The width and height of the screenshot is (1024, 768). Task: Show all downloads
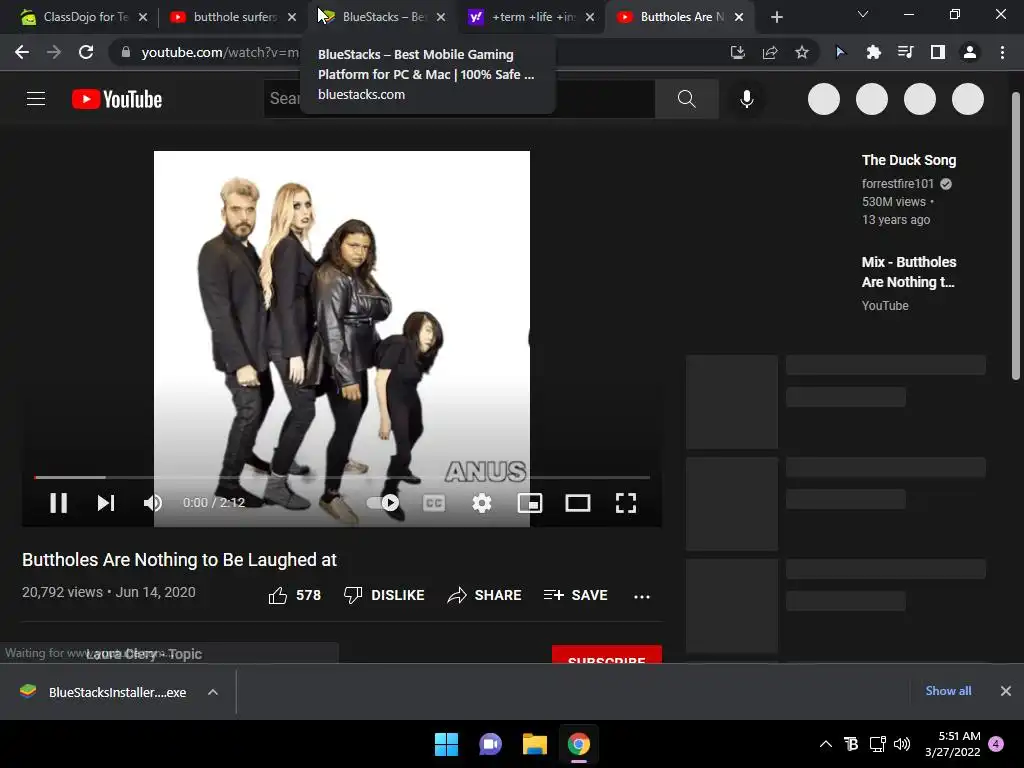(x=948, y=691)
